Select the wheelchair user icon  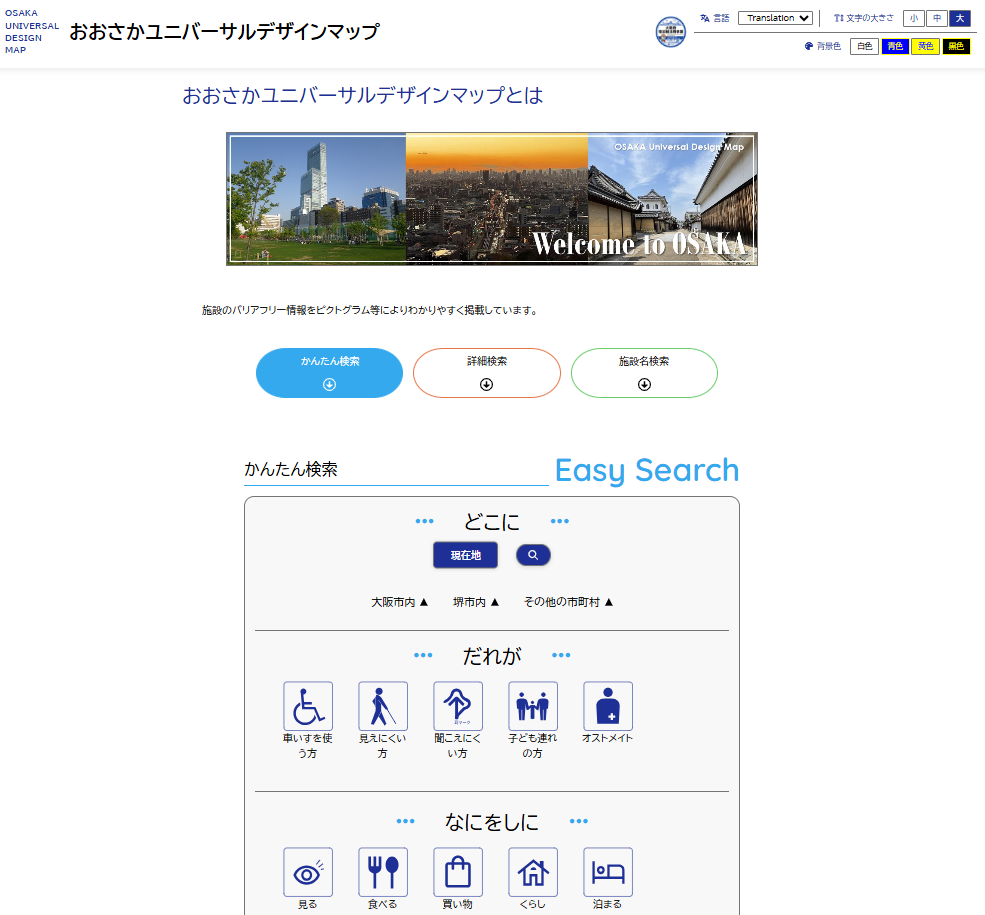pyautogui.click(x=308, y=706)
